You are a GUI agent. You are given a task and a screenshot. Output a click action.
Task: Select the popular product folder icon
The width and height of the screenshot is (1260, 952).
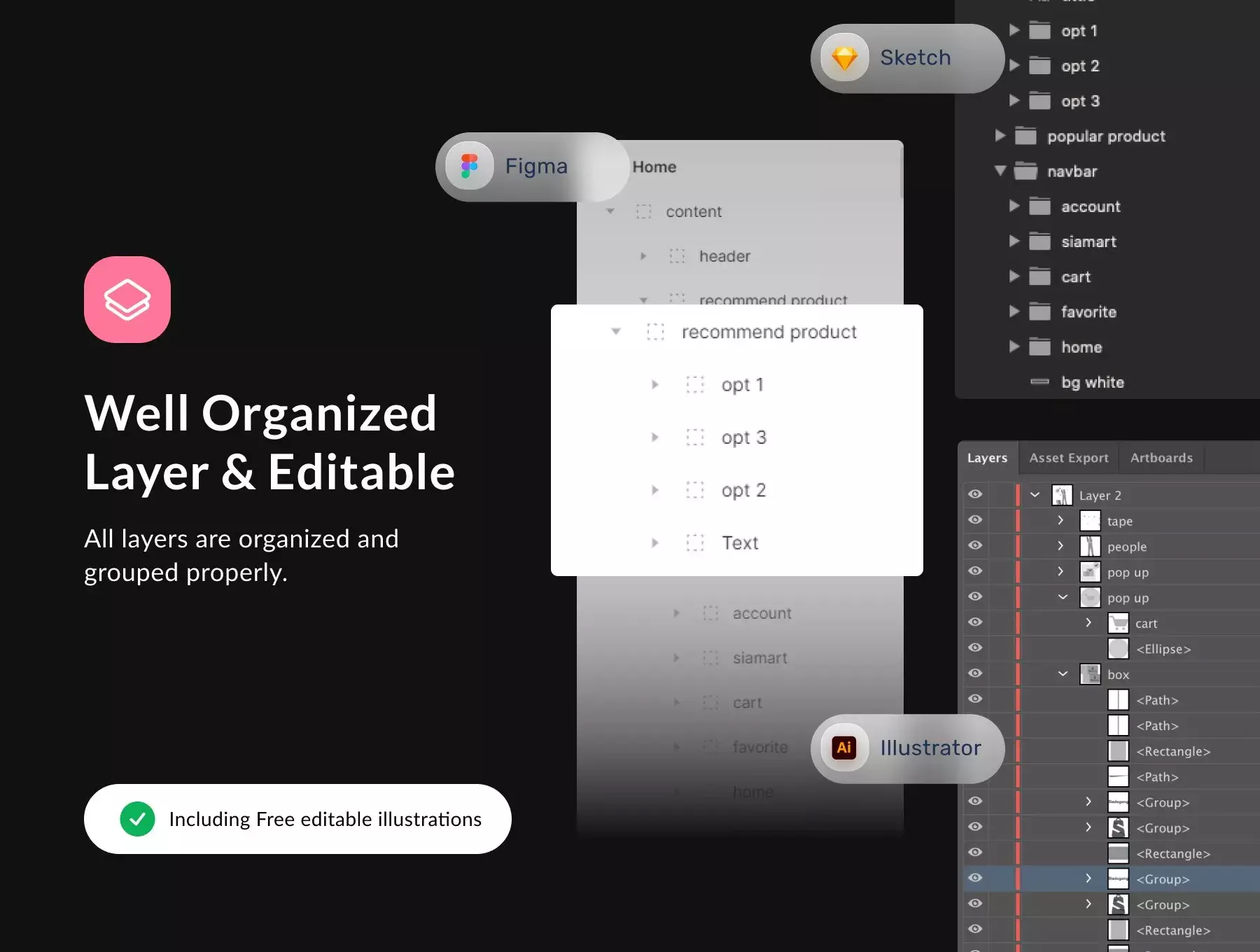pyautogui.click(x=1025, y=136)
